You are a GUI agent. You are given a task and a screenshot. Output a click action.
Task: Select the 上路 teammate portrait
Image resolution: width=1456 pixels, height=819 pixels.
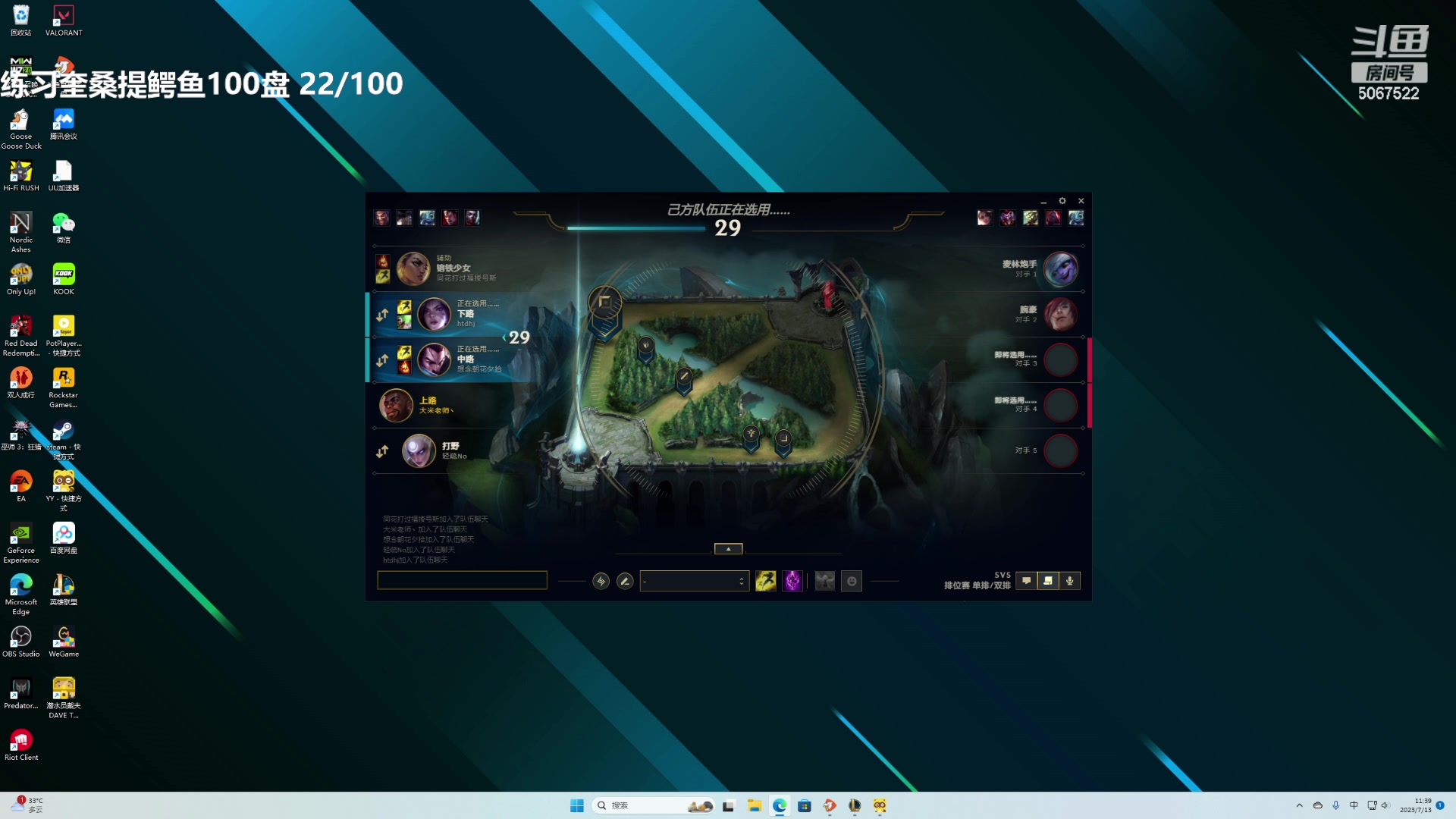[396, 405]
